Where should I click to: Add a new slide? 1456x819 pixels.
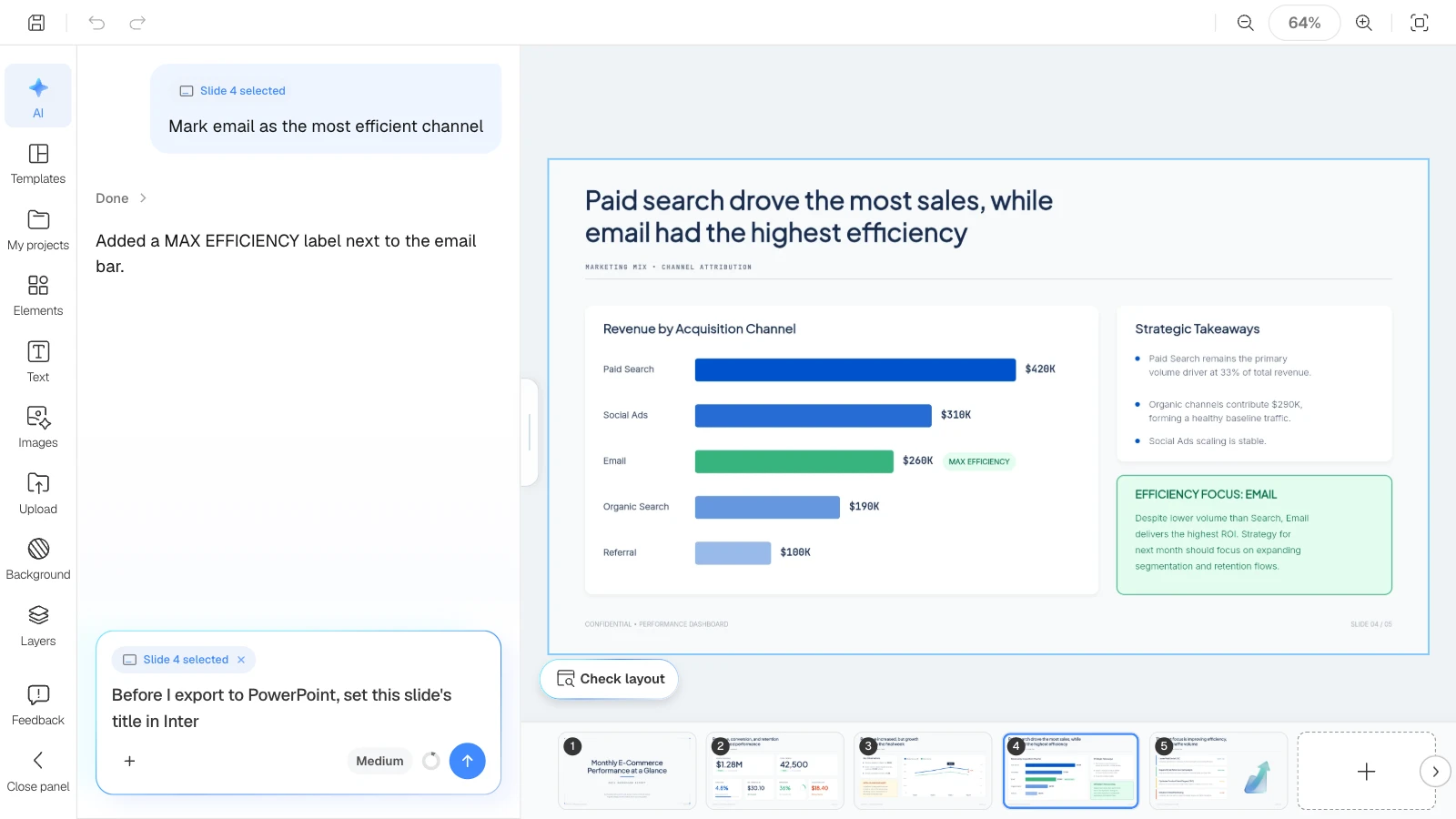coord(1366,772)
